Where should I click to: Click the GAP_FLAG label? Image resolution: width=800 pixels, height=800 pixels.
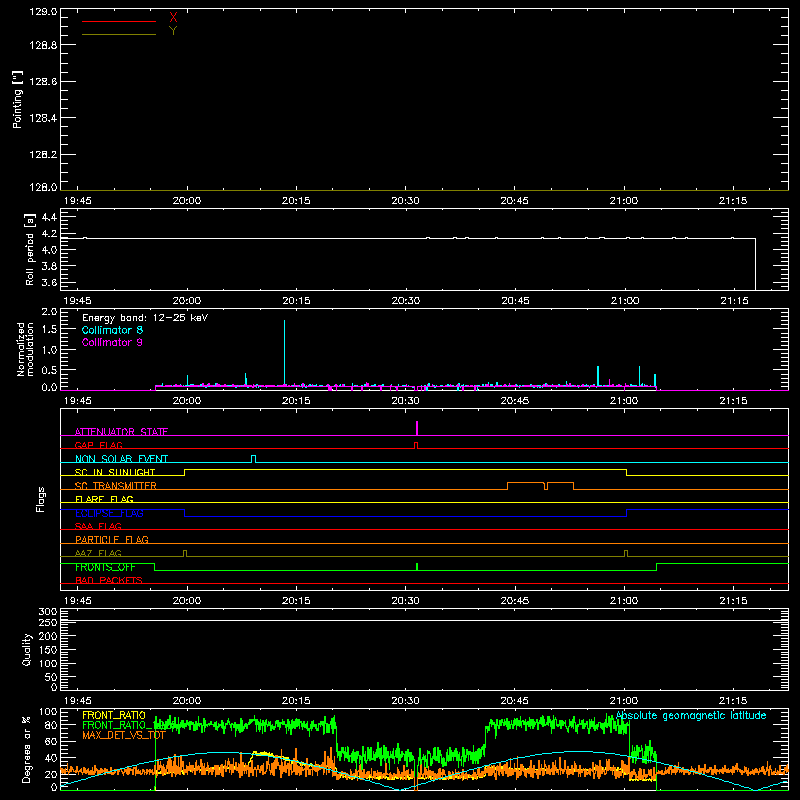click(98, 445)
